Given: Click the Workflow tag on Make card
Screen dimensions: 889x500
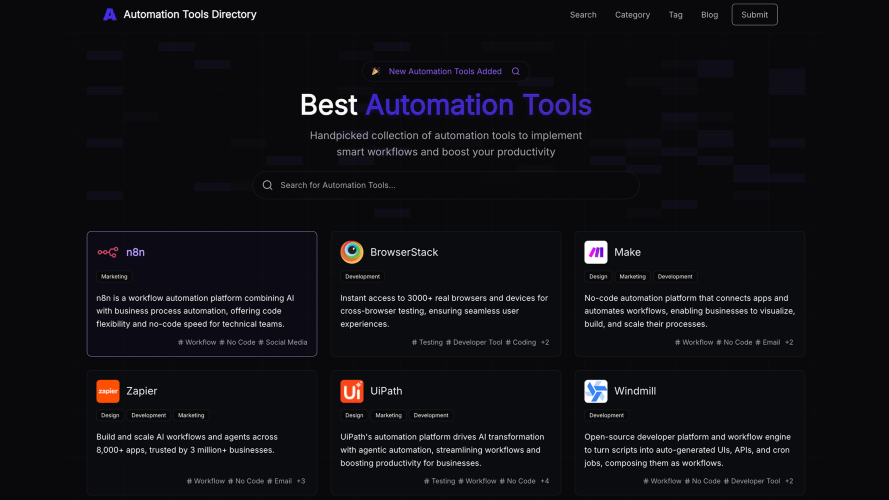Looking at the screenshot, I should (x=694, y=342).
